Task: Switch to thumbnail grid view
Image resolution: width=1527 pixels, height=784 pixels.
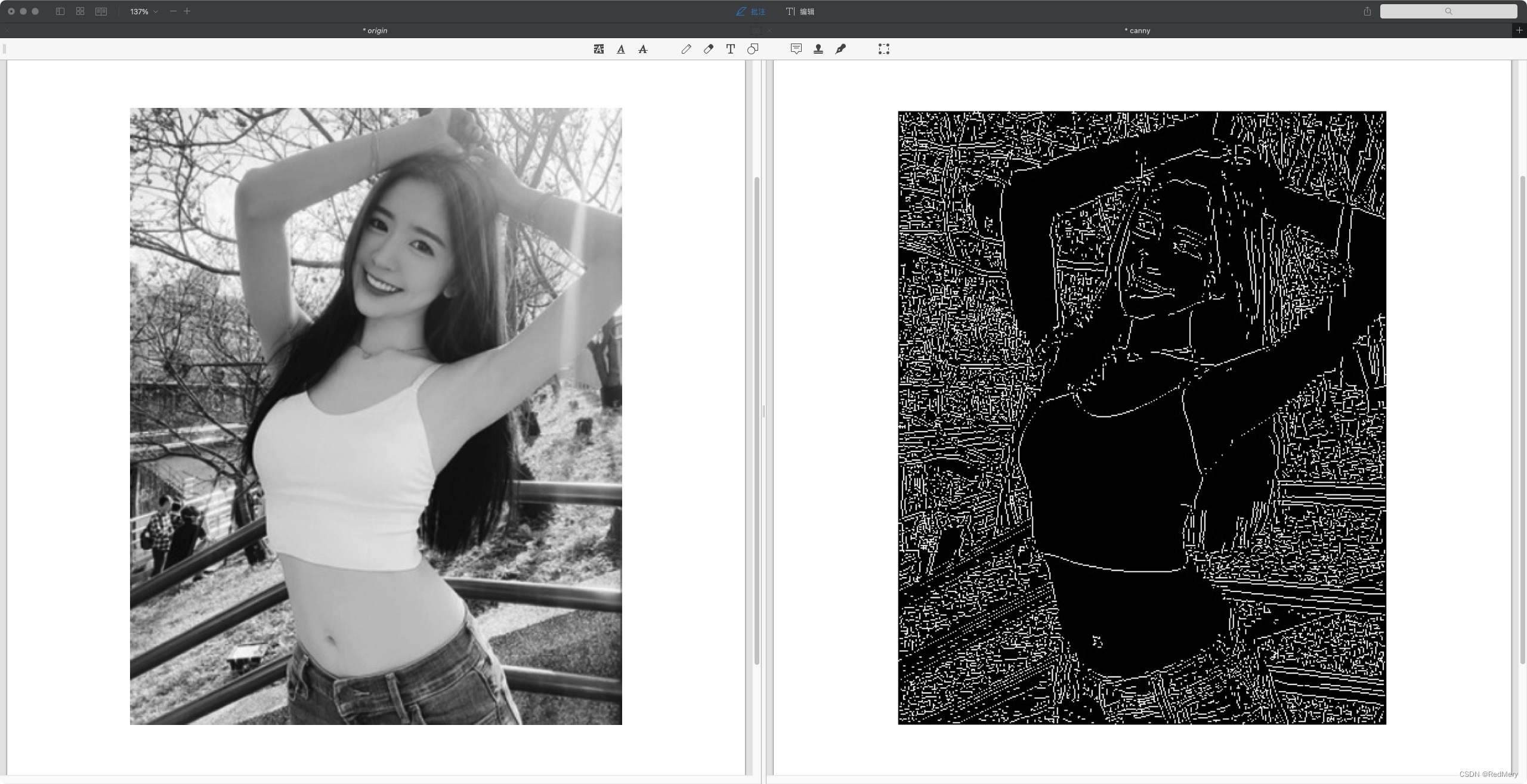Action: tap(81, 11)
